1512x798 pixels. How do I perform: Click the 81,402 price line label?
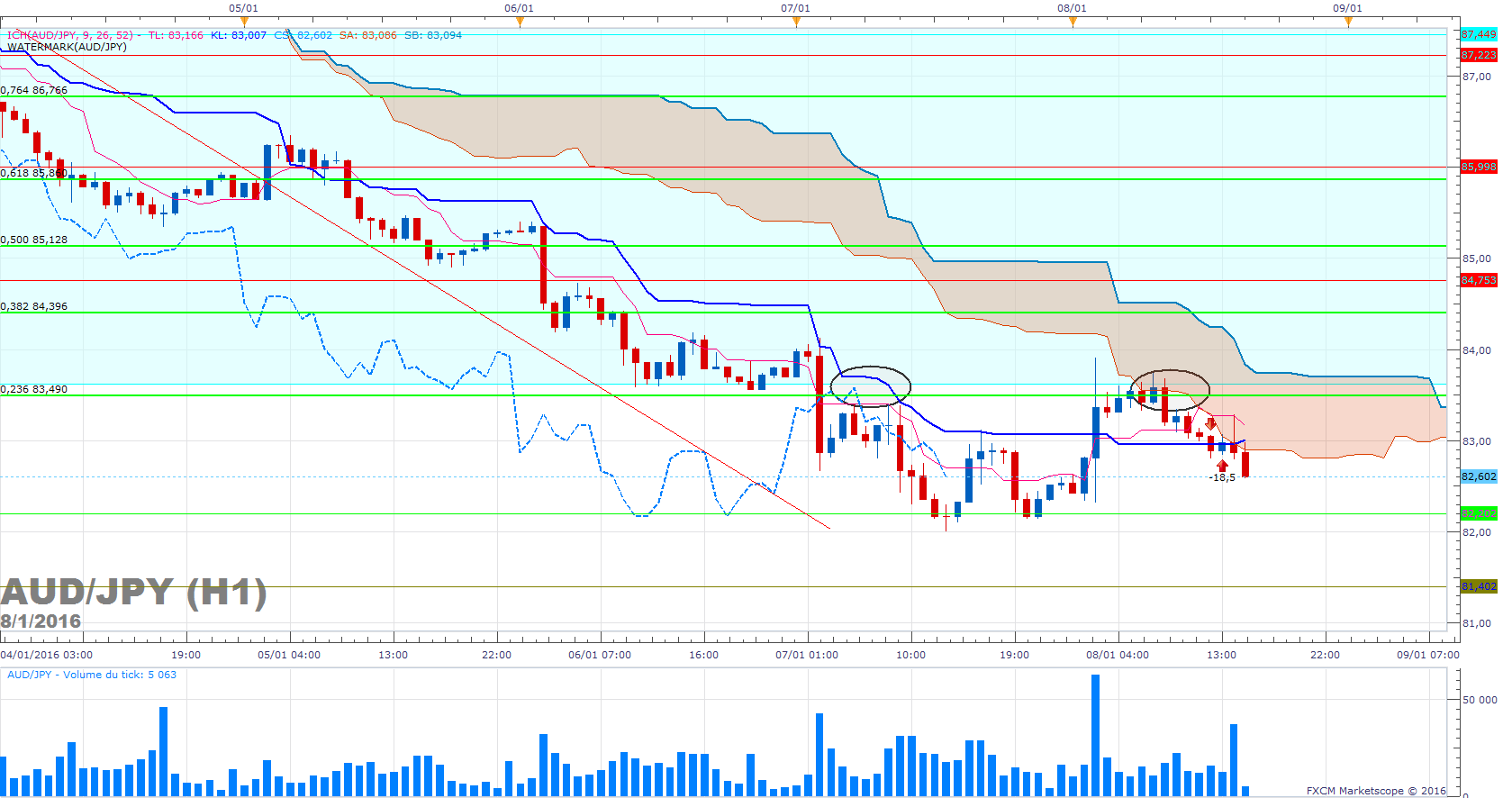click(1479, 586)
